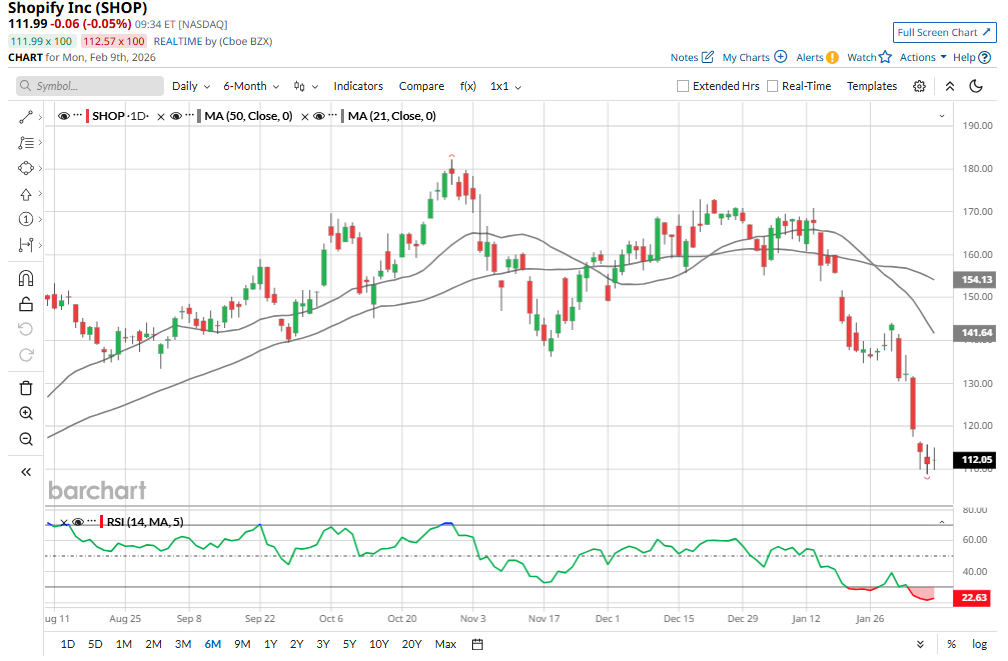Delete drawings with the trash icon
Image resolution: width=1008 pixels, height=661 pixels.
26,388
